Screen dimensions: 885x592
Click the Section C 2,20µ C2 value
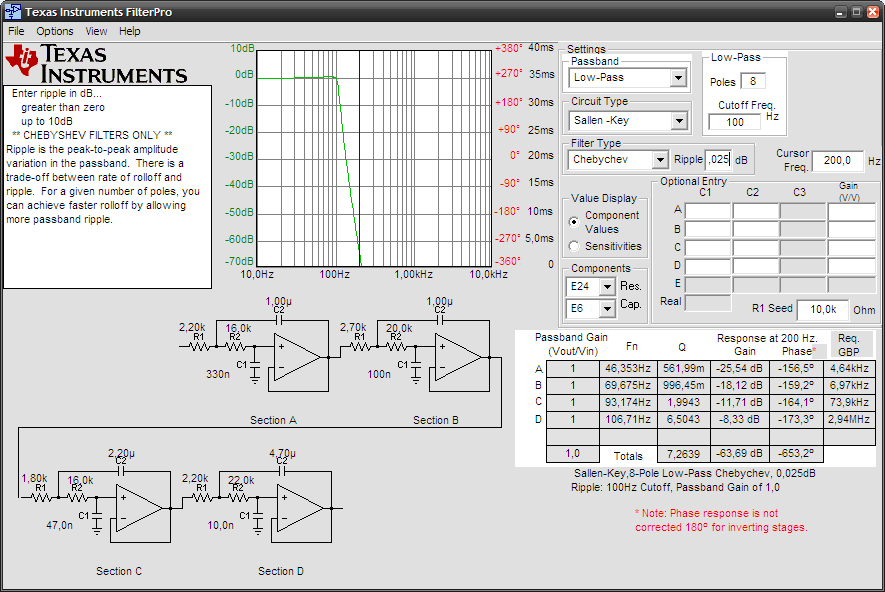(121, 453)
